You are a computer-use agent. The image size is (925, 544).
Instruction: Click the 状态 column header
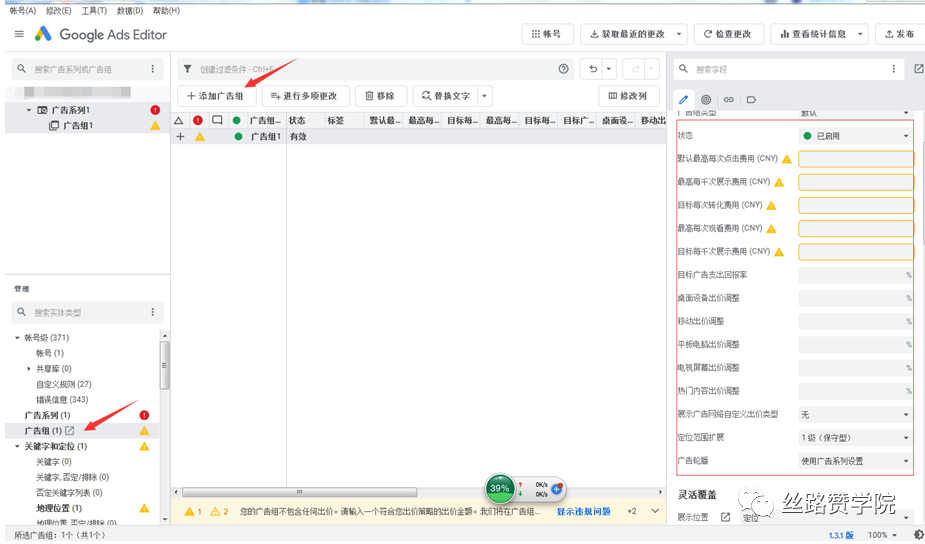(297, 120)
